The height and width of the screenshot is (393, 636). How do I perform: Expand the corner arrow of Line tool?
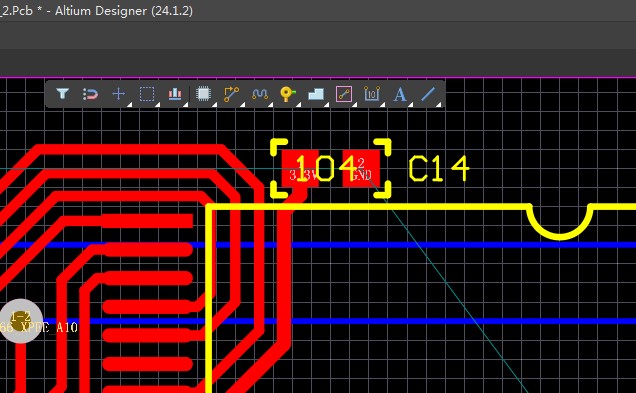pos(438,105)
